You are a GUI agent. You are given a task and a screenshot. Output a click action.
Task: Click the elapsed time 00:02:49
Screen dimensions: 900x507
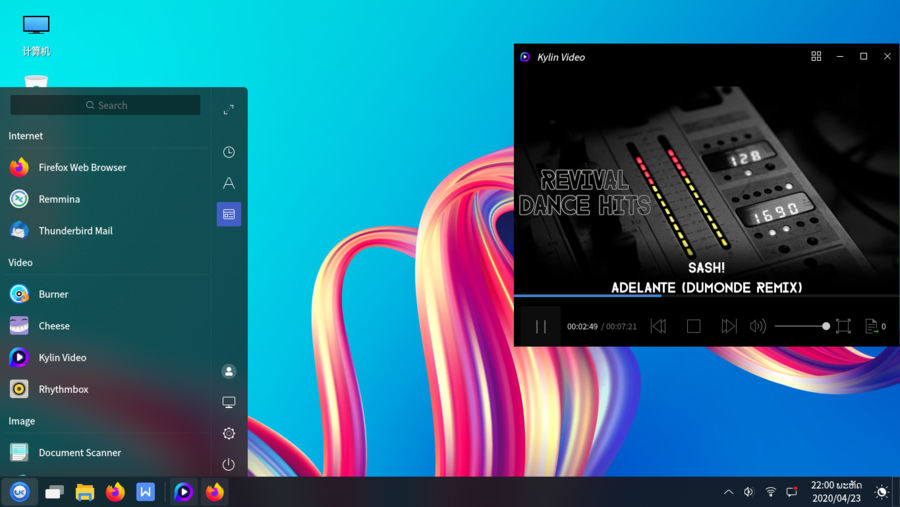tap(582, 327)
